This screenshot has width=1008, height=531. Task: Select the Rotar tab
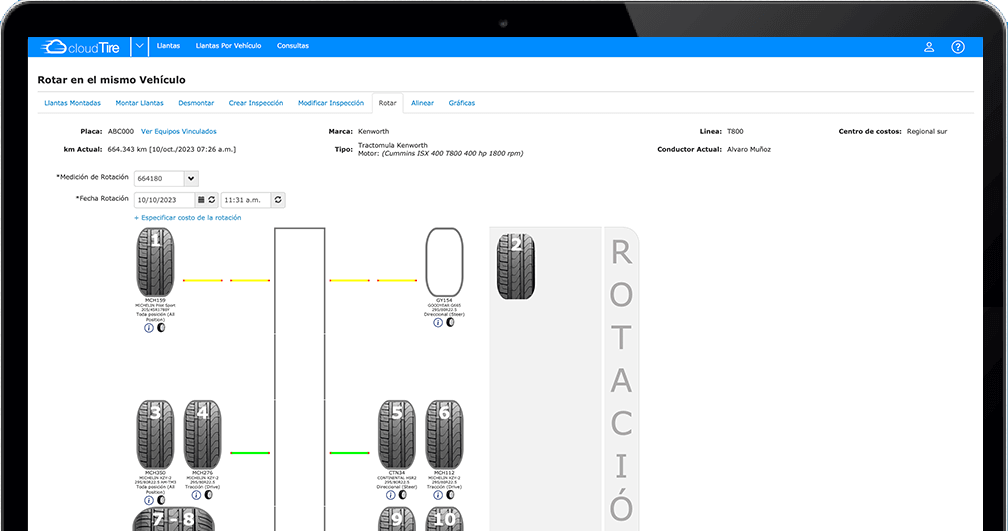(388, 103)
